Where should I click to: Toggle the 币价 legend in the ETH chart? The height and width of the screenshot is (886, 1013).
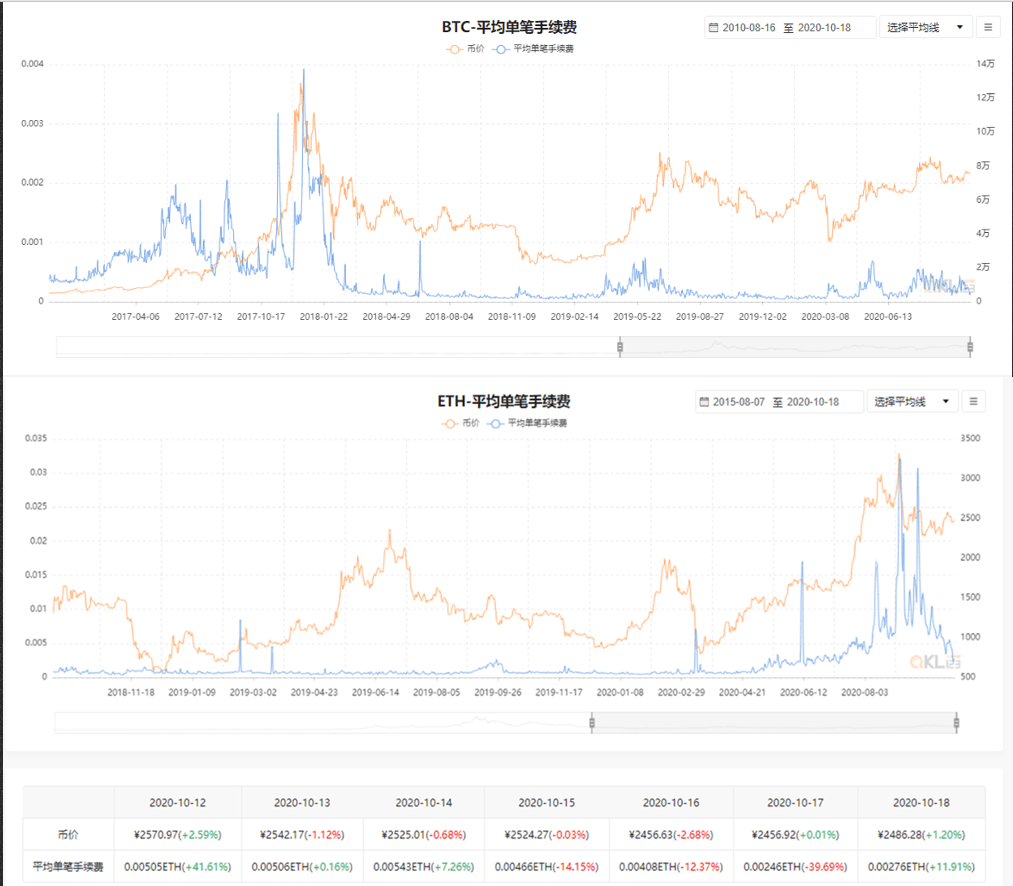tap(459, 423)
